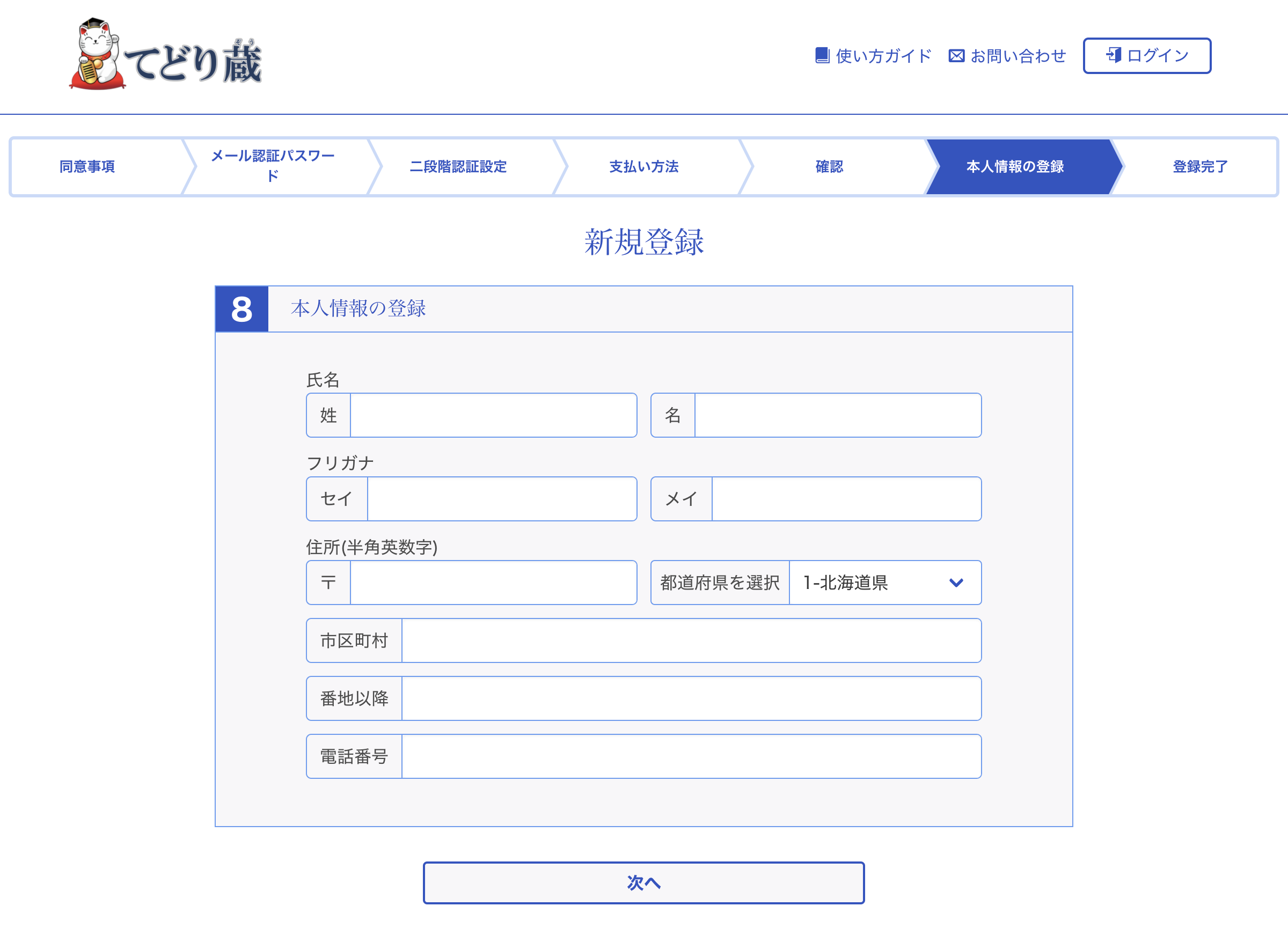Select the 同意事項 step tab
This screenshot has height=943, width=1288.
(x=87, y=167)
